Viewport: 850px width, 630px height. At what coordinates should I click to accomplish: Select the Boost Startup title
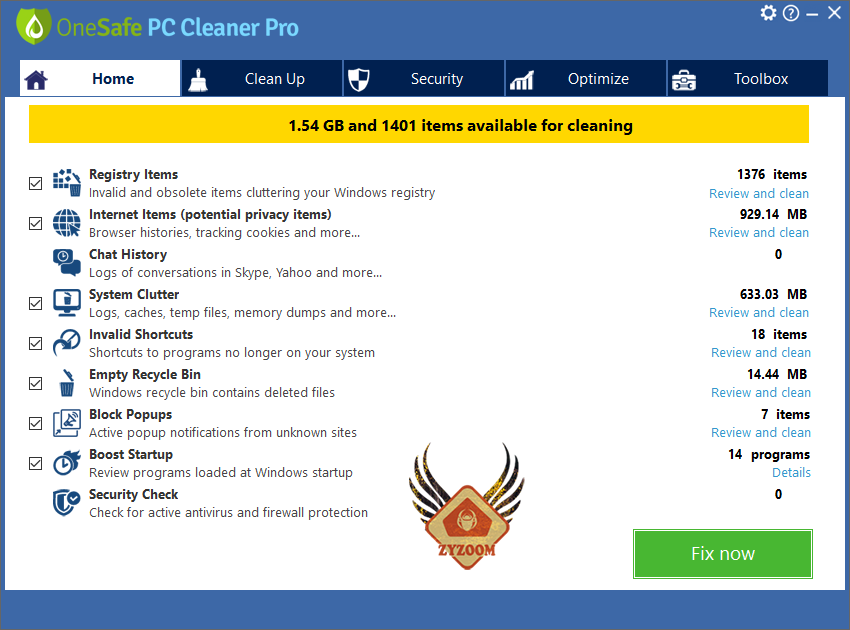pos(131,455)
